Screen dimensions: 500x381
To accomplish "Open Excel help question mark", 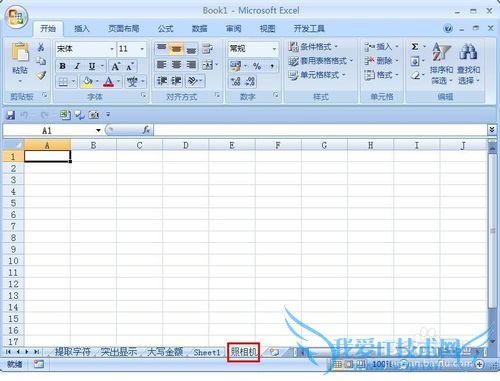I will tap(448, 29).
